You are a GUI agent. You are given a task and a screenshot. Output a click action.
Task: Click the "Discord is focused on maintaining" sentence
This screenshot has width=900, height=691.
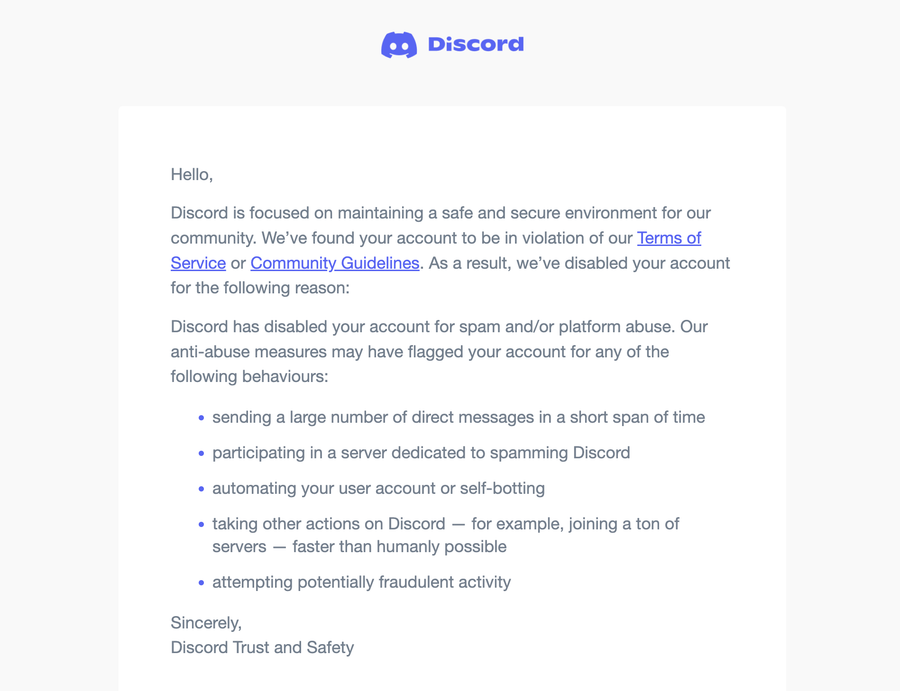440,213
